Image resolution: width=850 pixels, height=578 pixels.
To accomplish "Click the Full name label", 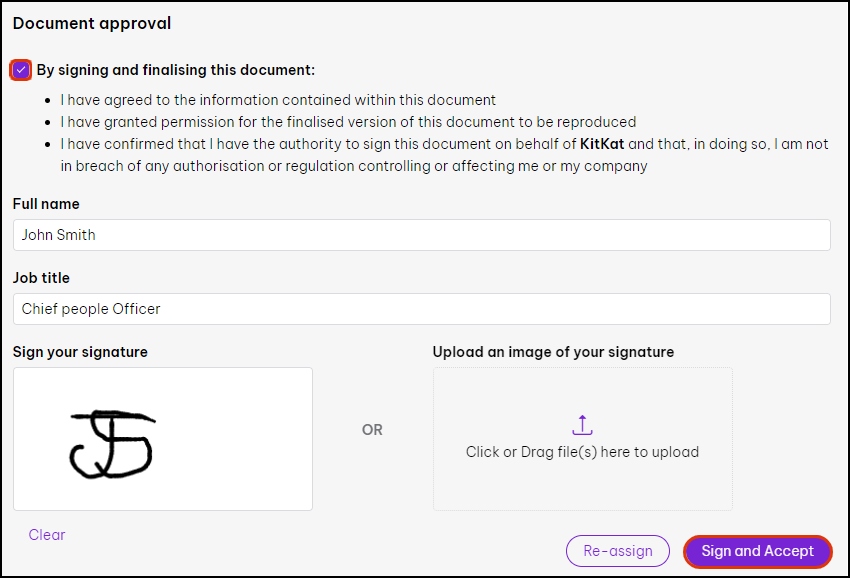I will coord(46,204).
